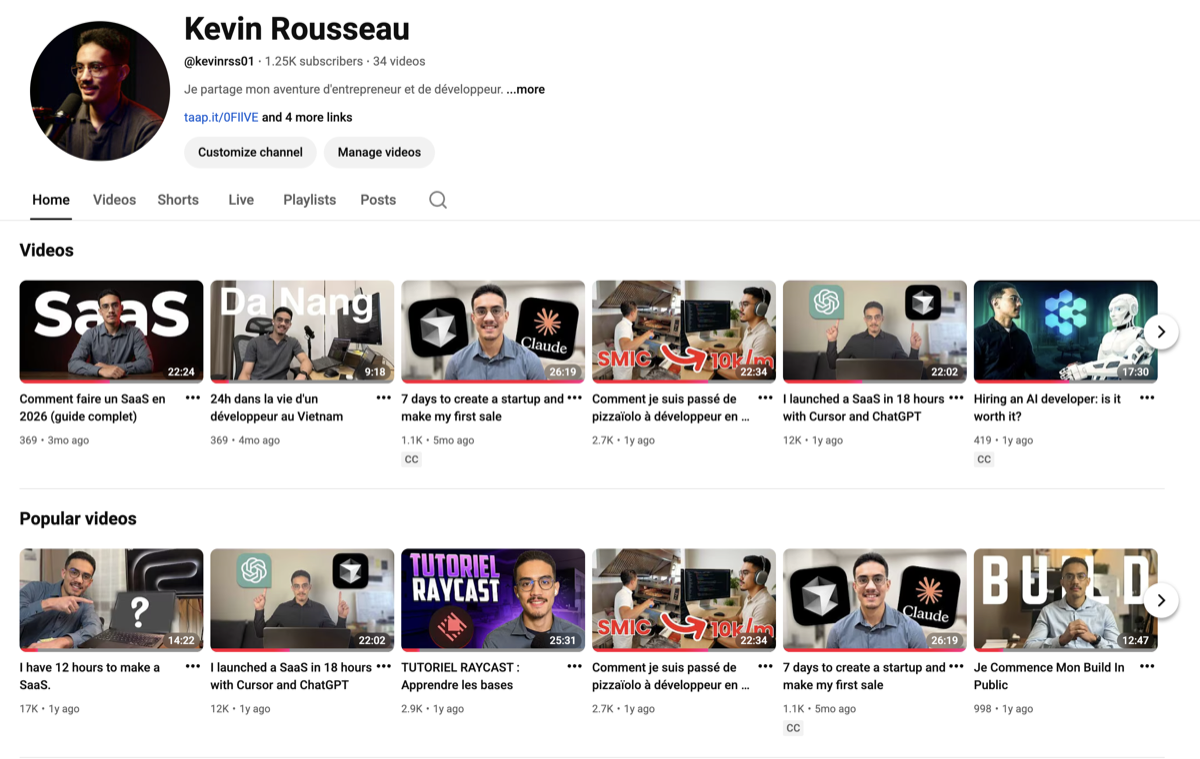This screenshot has width=1200, height=759.
Task: Open three-dot menu for 'Hiring an AI developer' video
Action: coord(1147,398)
